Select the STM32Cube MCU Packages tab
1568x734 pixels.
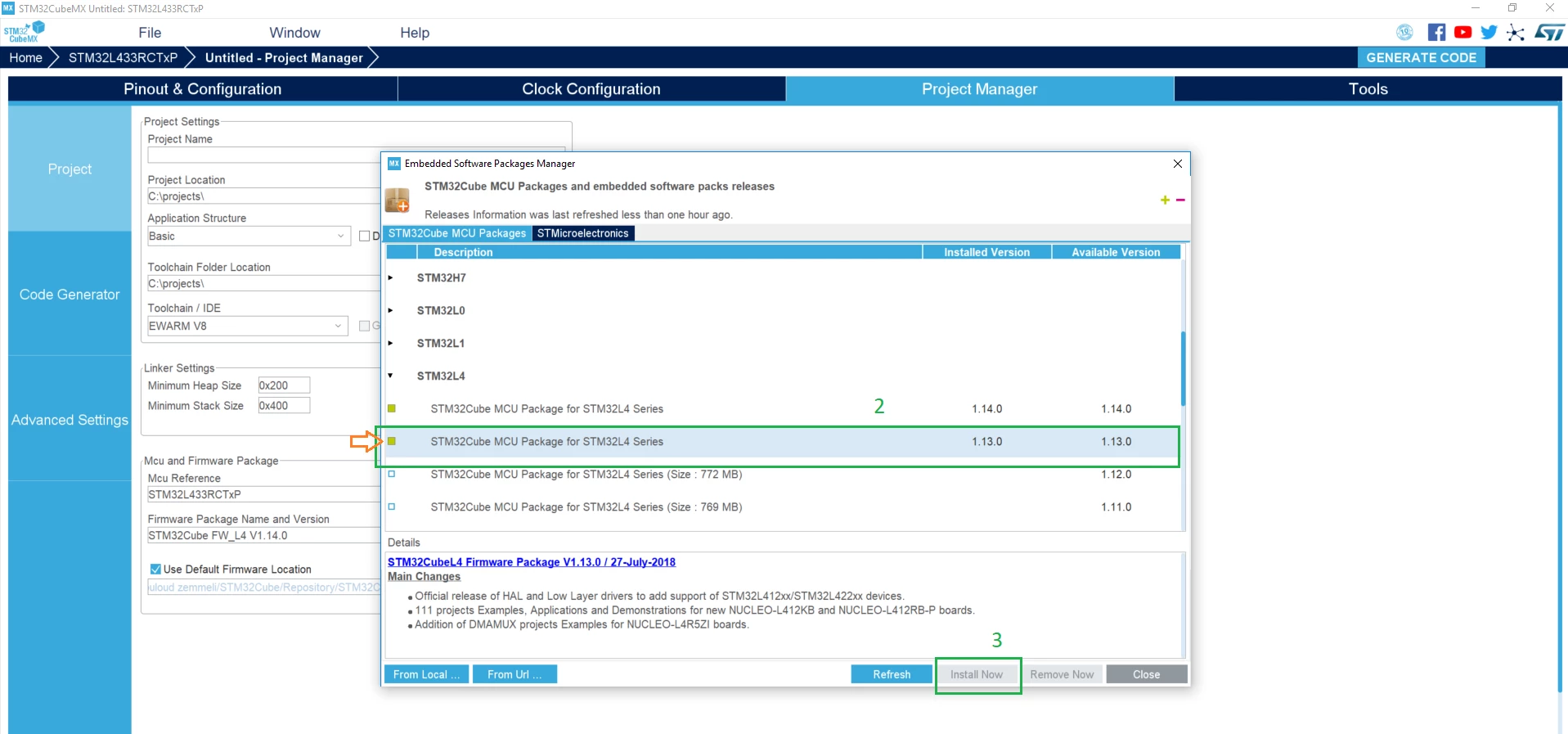point(457,233)
